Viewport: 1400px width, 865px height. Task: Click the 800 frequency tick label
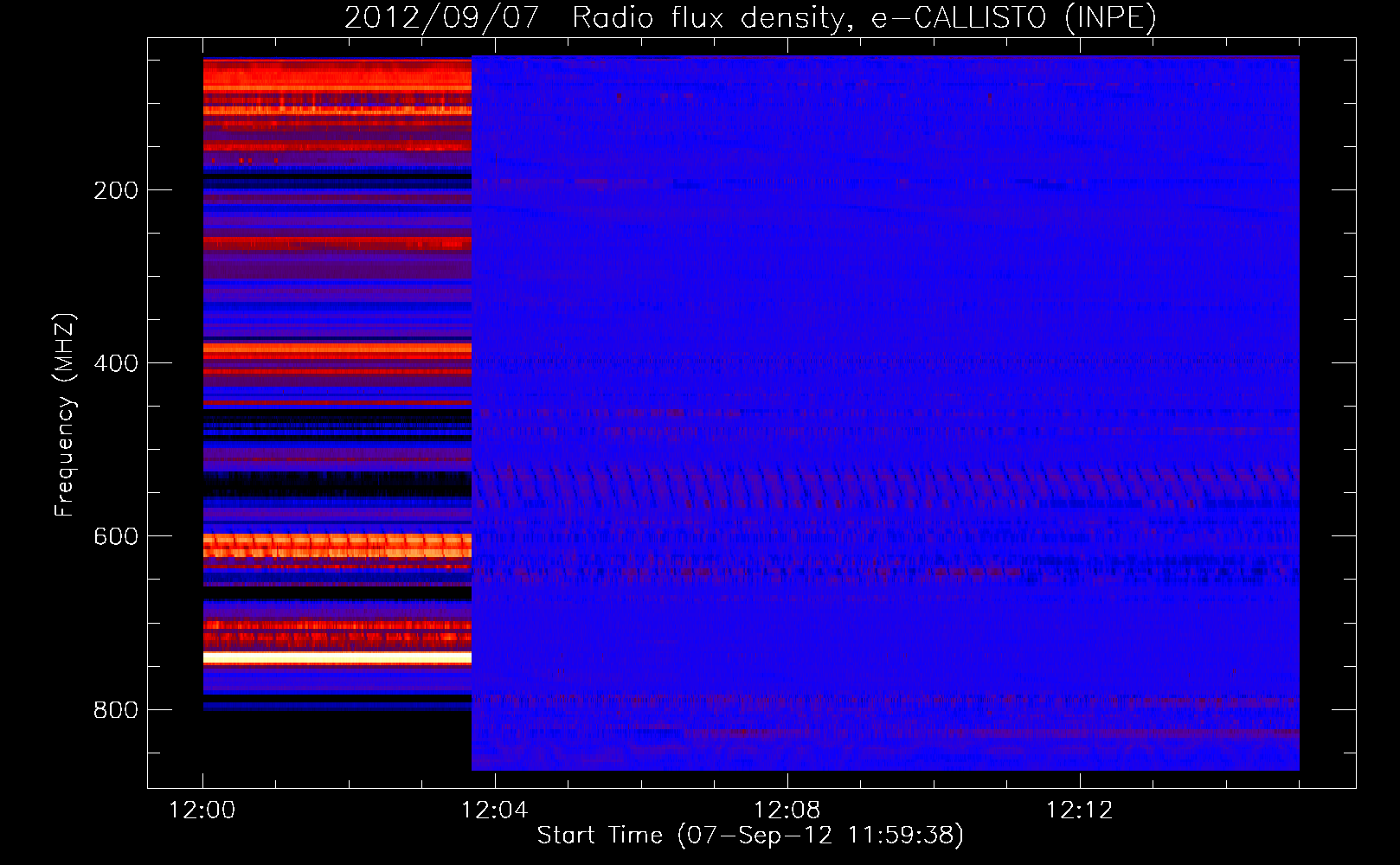(116, 710)
